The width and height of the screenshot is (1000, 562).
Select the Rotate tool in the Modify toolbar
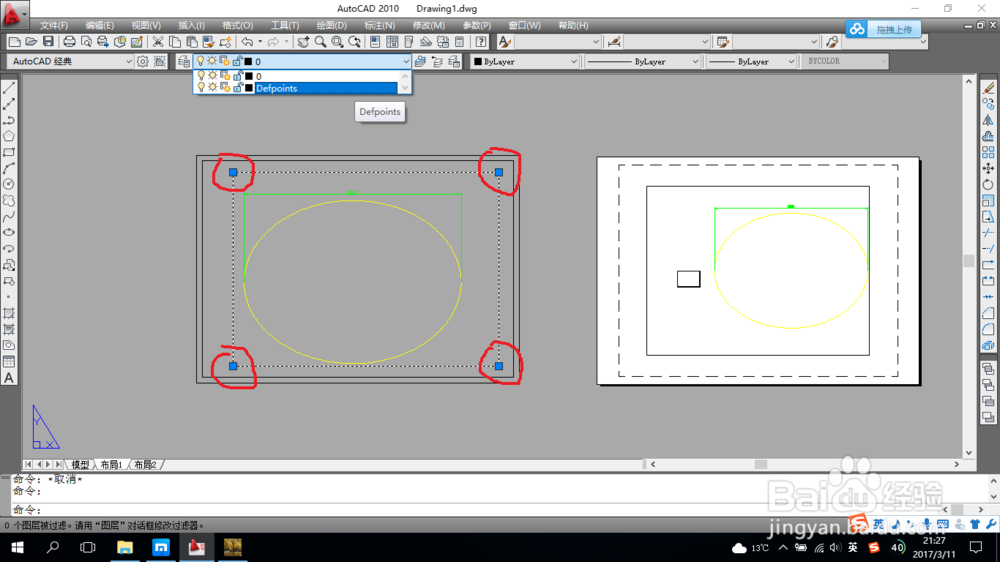coord(988,184)
